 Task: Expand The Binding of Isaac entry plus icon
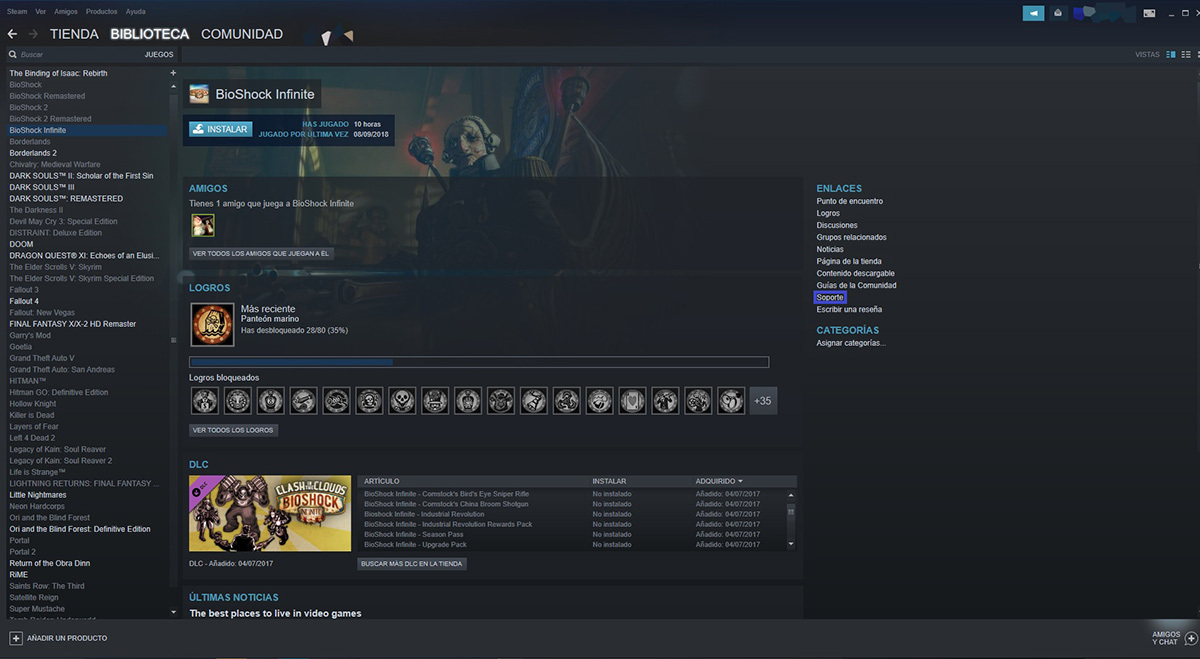tap(172, 72)
